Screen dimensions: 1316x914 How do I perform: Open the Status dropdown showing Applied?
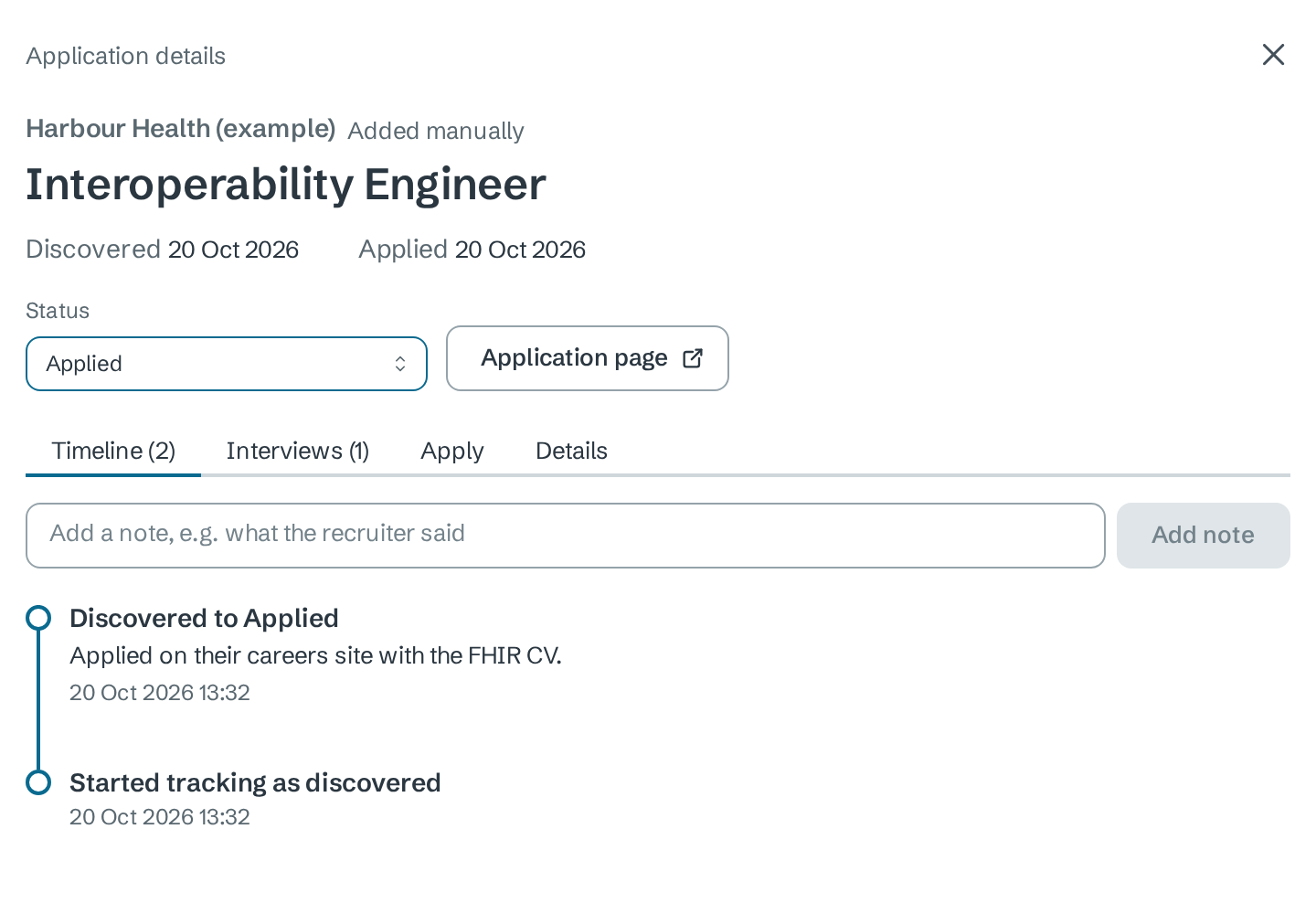(x=227, y=364)
